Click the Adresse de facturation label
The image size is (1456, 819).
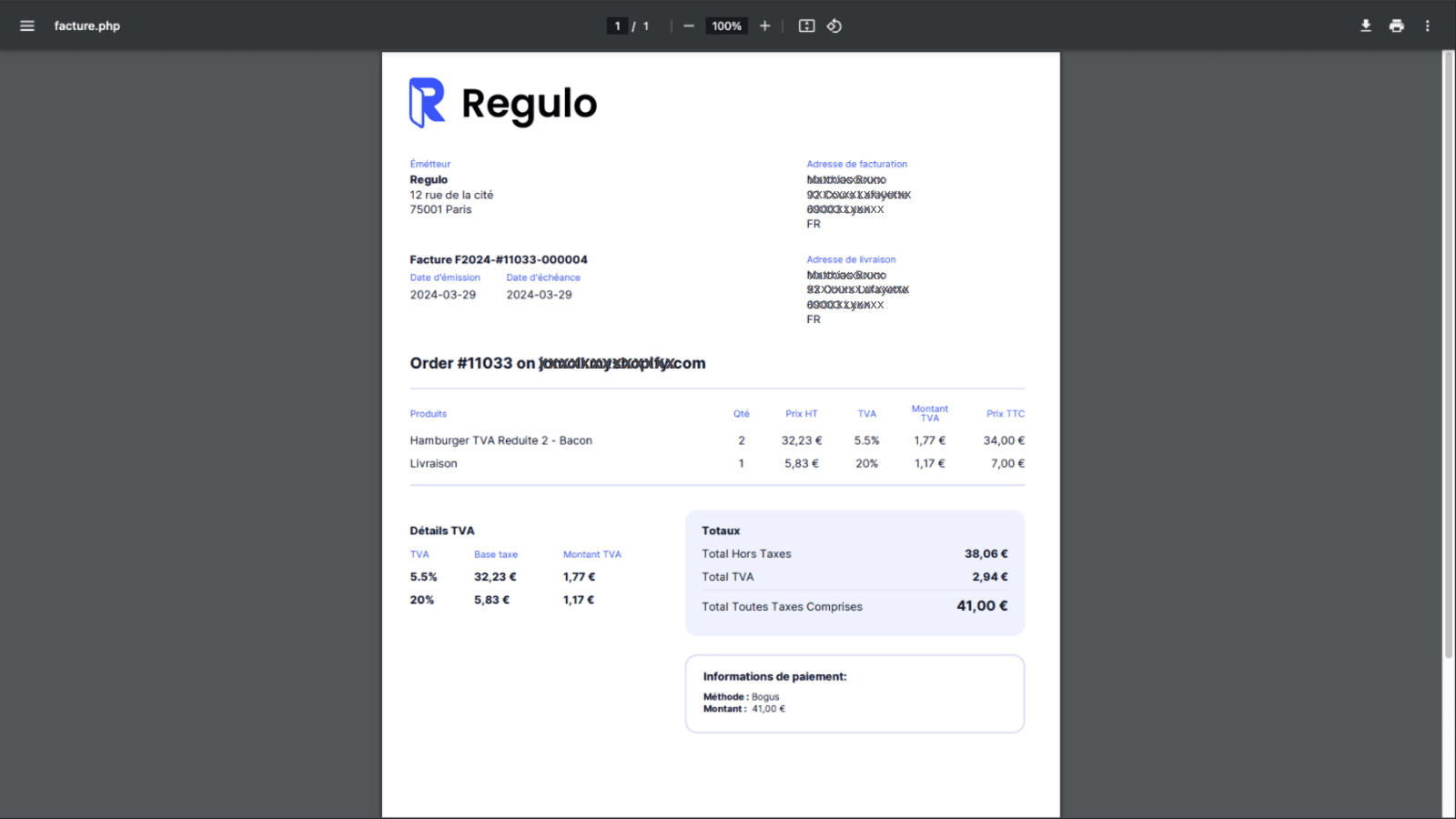click(x=856, y=164)
